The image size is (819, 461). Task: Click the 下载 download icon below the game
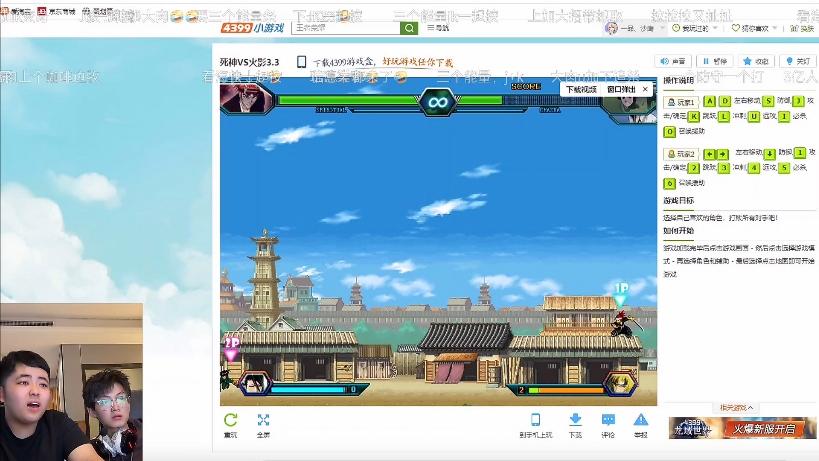[575, 421]
